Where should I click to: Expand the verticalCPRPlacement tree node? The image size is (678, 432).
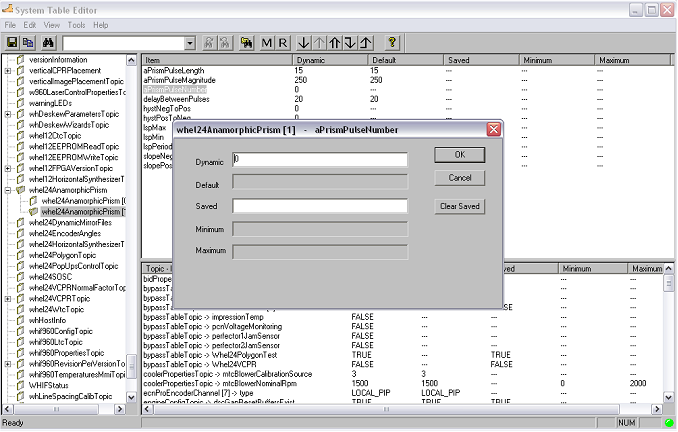[x=8, y=71]
